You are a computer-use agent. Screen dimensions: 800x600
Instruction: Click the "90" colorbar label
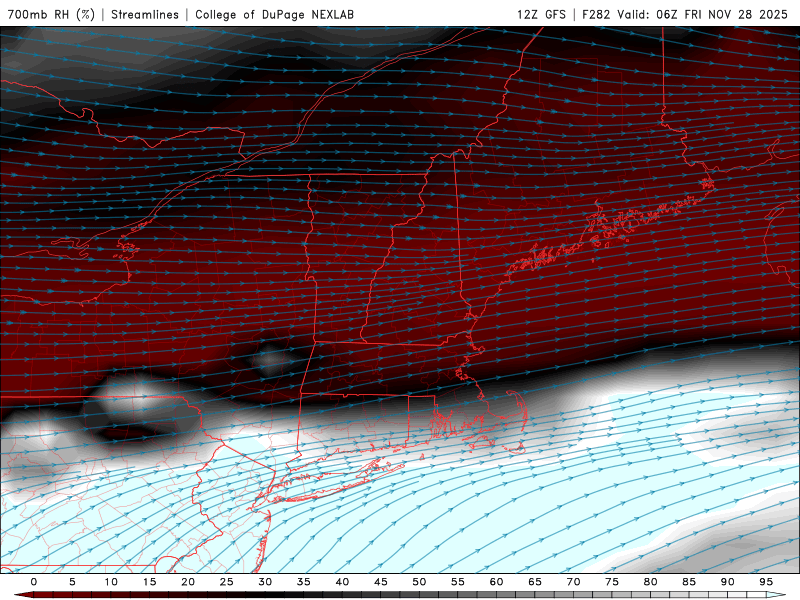(727, 582)
